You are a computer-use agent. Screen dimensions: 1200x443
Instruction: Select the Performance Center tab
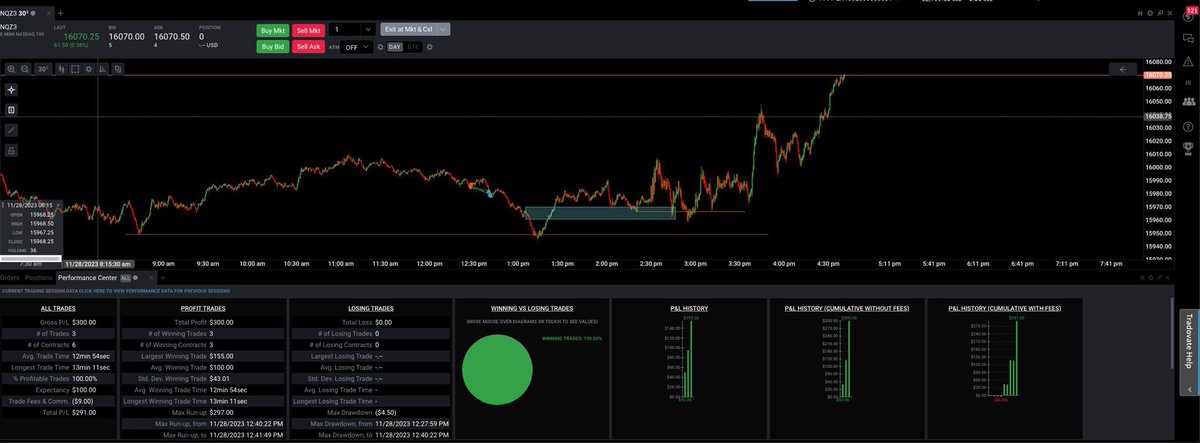click(x=87, y=277)
